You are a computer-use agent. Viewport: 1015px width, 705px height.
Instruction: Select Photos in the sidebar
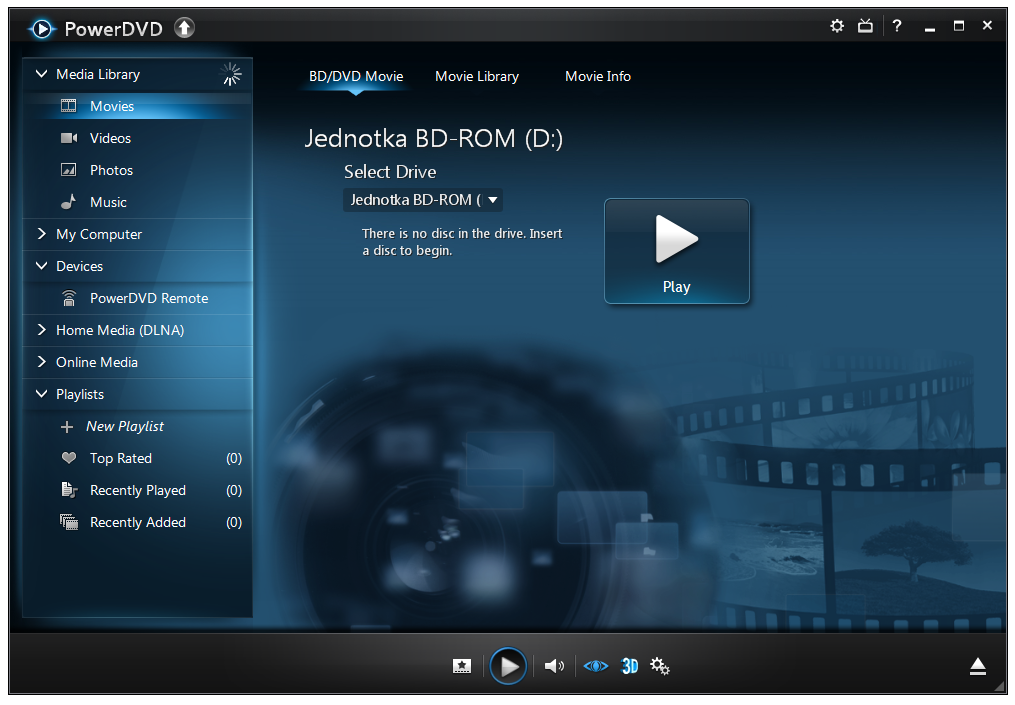pyautogui.click(x=137, y=170)
